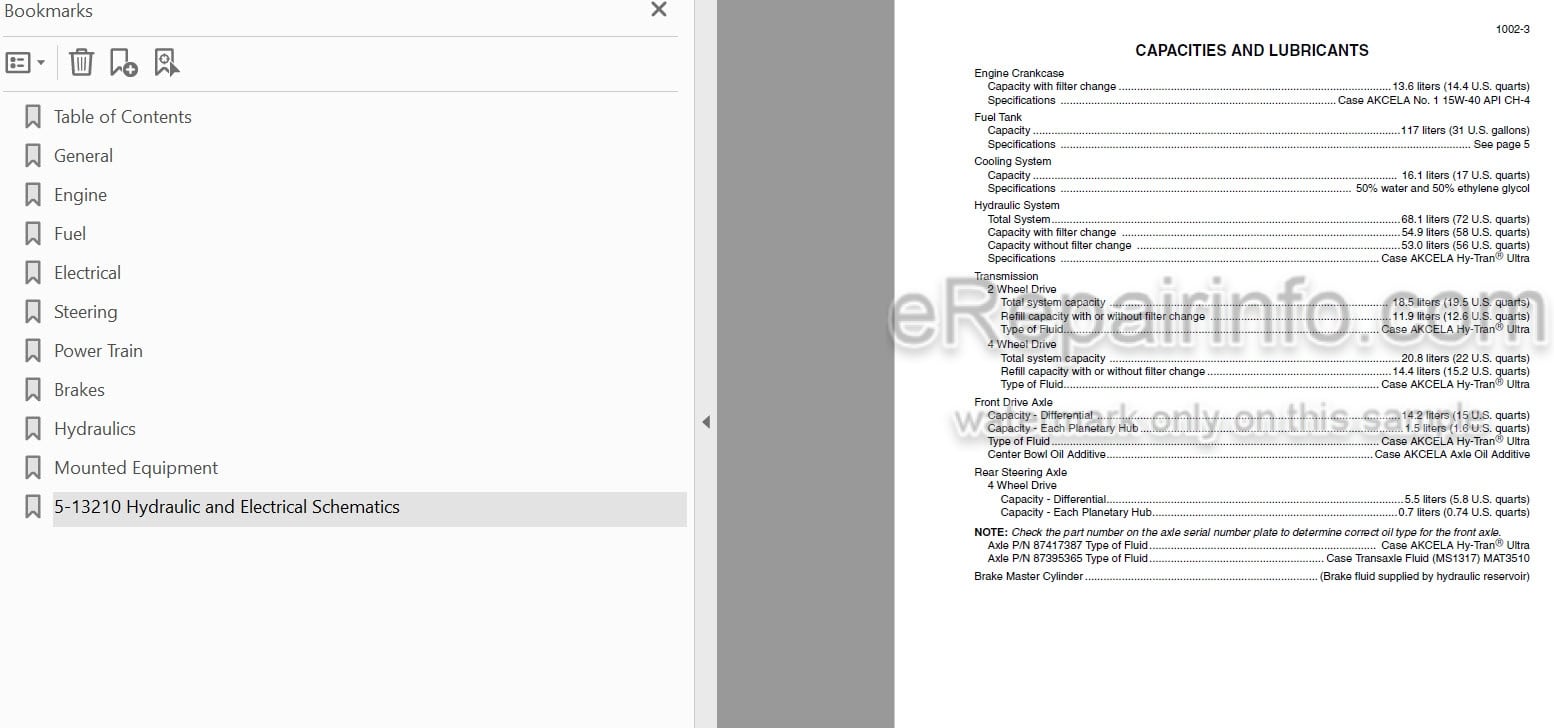
Task: Open the Hydraulics bookmark
Action: click(94, 429)
